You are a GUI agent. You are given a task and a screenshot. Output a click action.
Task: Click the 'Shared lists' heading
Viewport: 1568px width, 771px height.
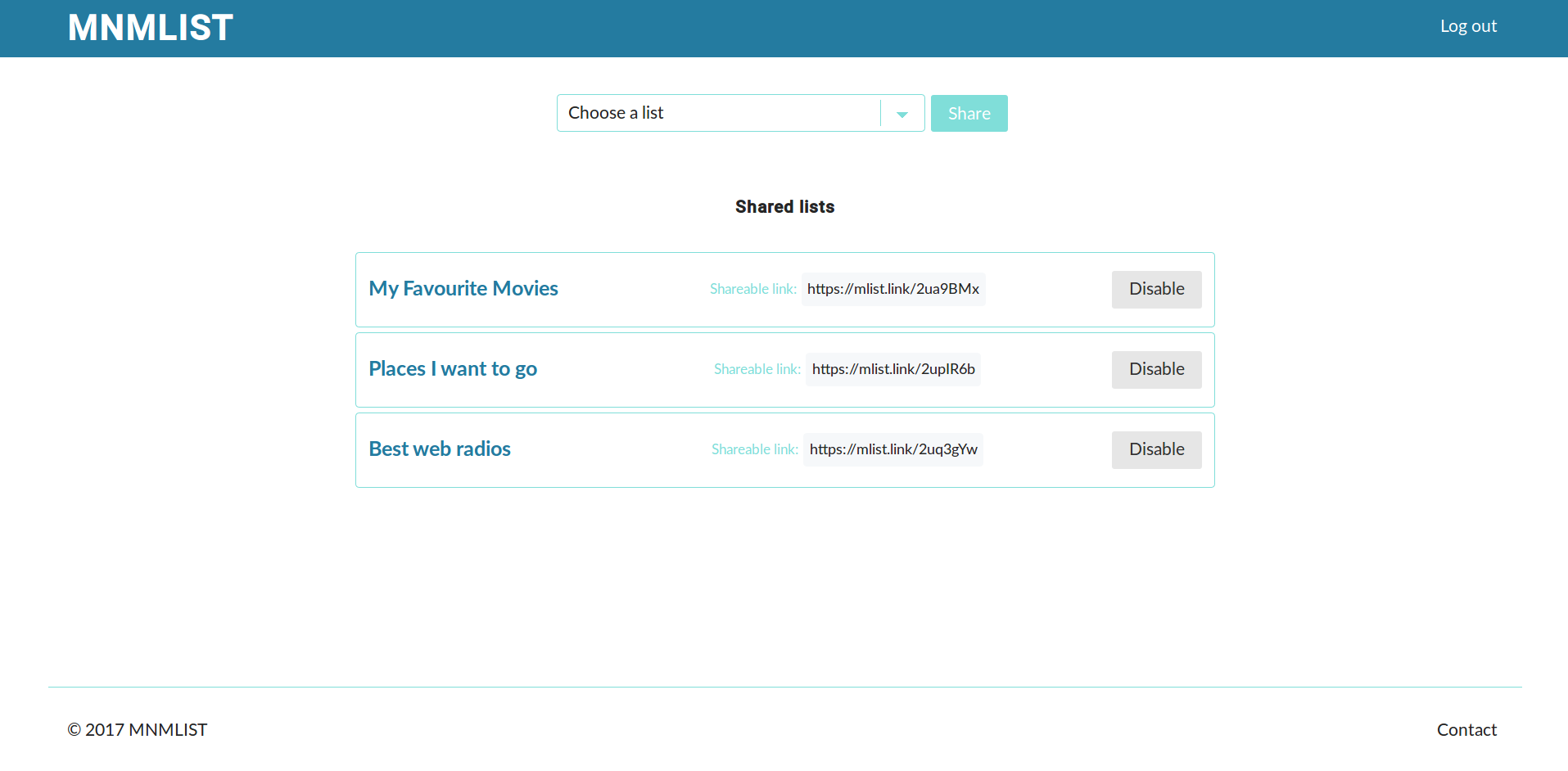coord(784,206)
